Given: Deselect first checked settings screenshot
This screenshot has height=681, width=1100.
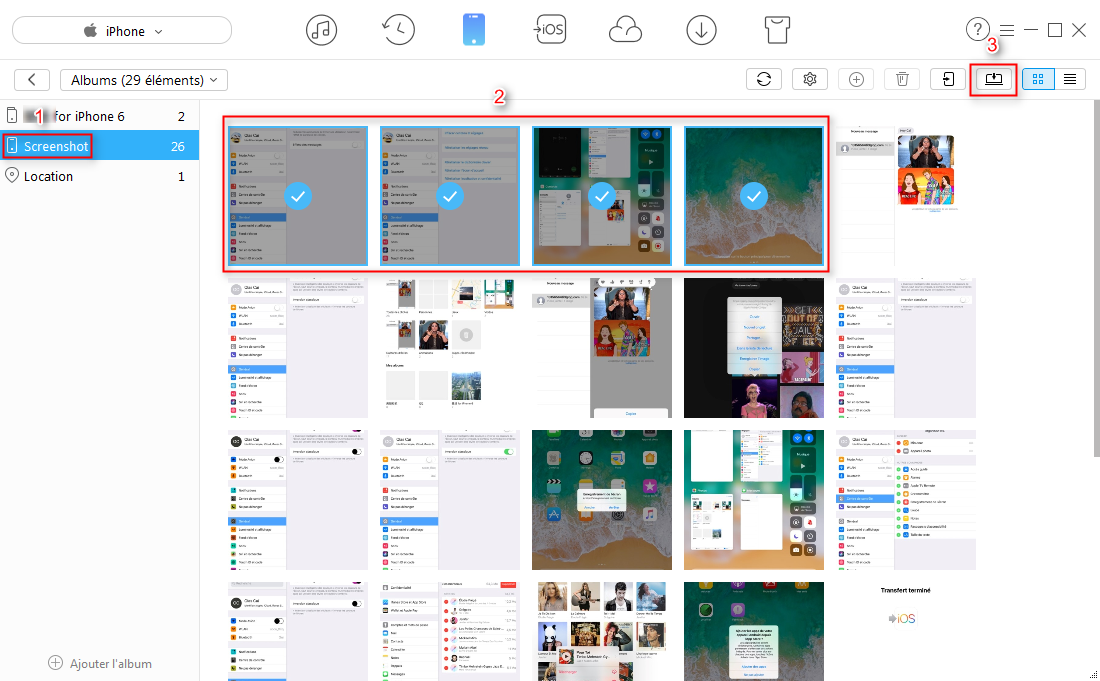Looking at the screenshot, I should pos(297,196).
